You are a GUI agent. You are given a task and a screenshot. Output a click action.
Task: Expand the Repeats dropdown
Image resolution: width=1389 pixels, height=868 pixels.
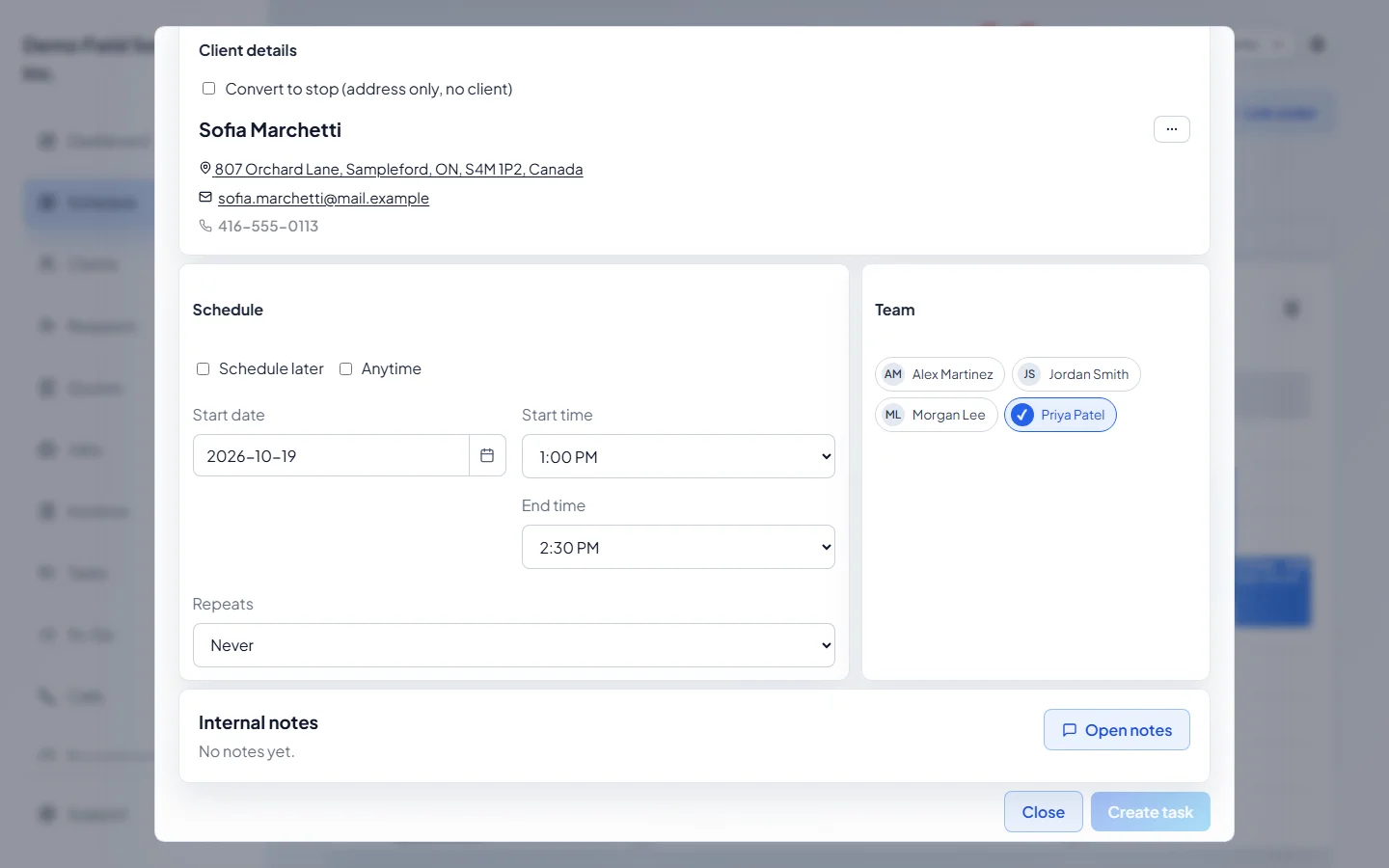coord(514,645)
